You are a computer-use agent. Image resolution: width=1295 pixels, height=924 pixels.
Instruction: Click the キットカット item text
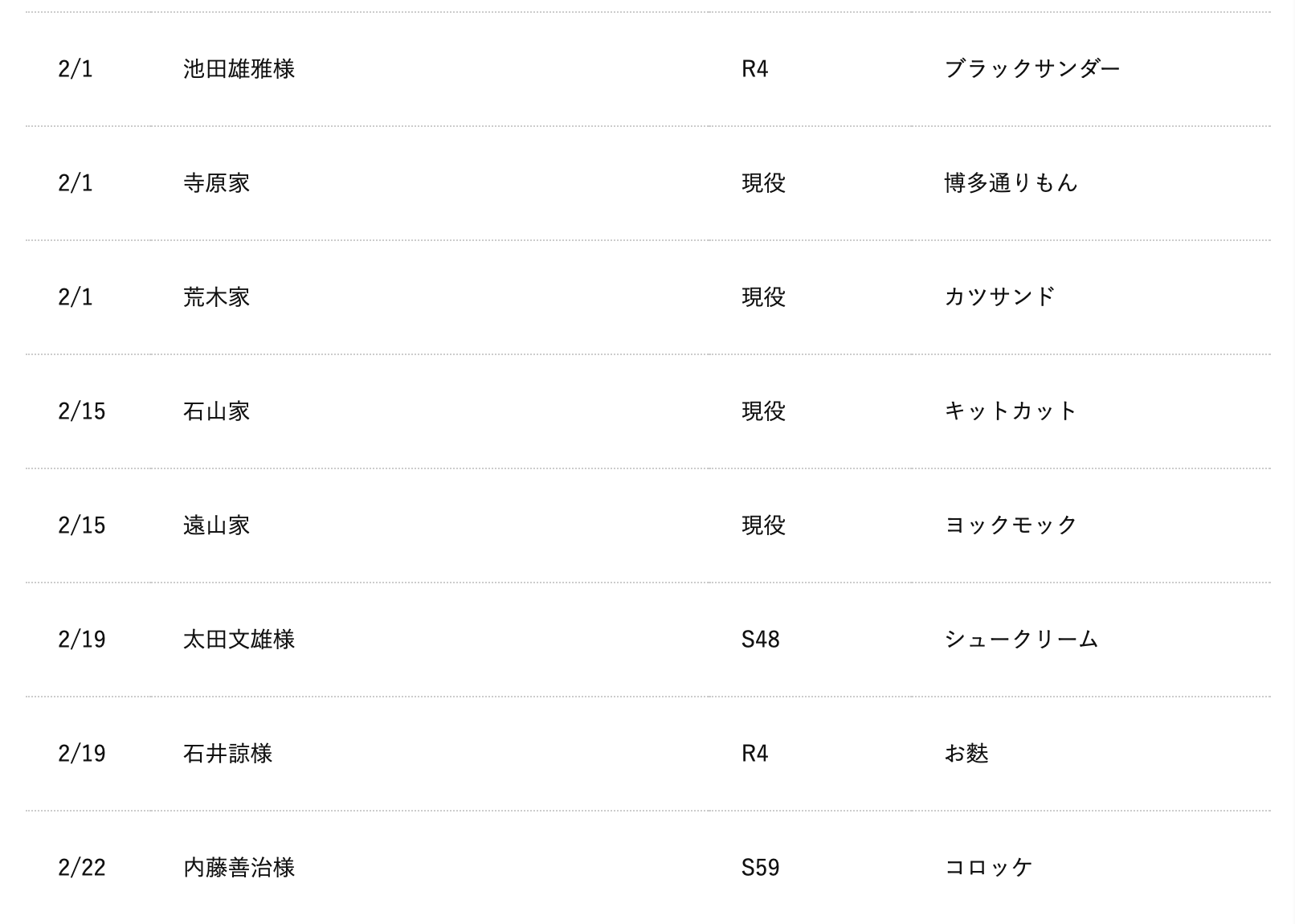click(x=1010, y=411)
